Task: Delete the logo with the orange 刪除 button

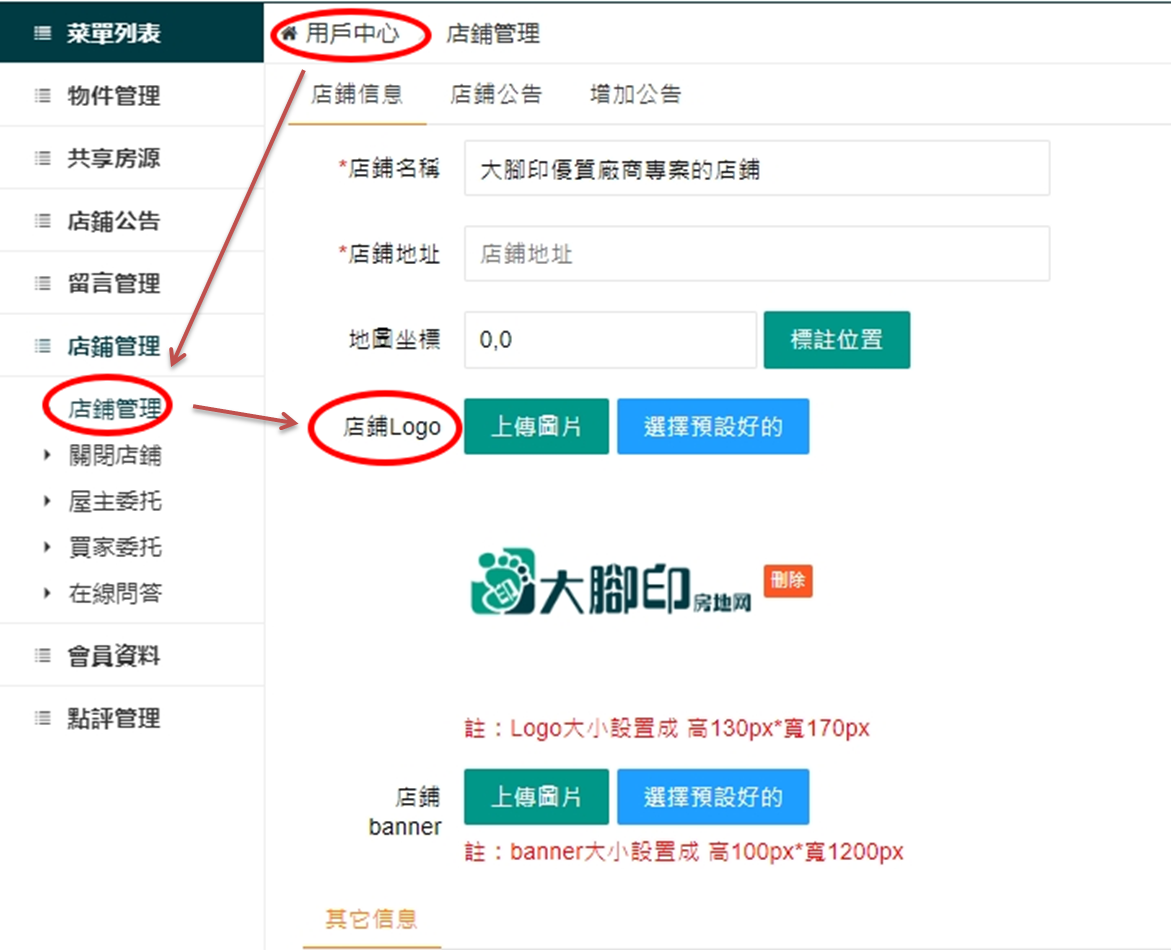Action: pyautogui.click(x=788, y=581)
